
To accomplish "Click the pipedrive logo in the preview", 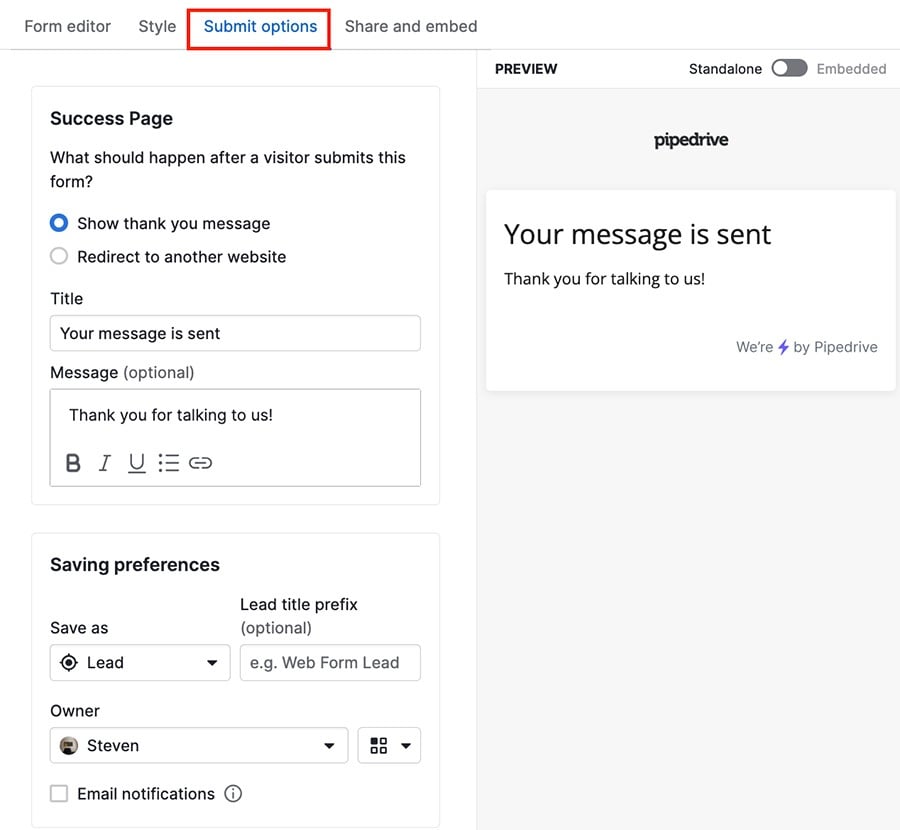I will [x=691, y=139].
